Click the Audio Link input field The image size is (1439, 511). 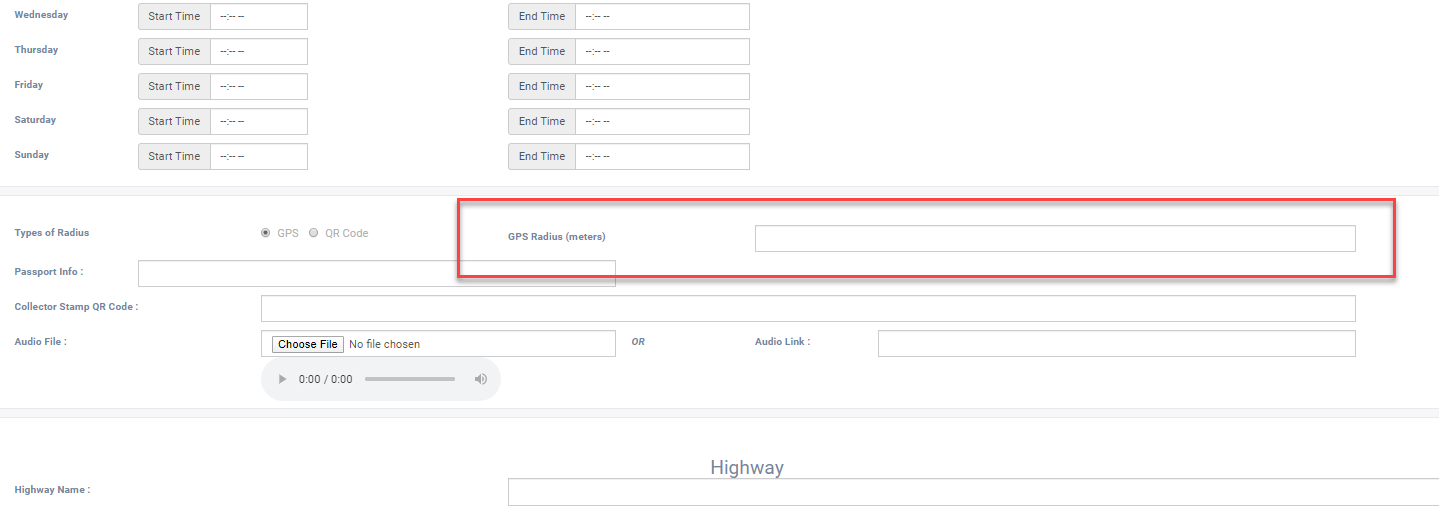[1116, 343]
